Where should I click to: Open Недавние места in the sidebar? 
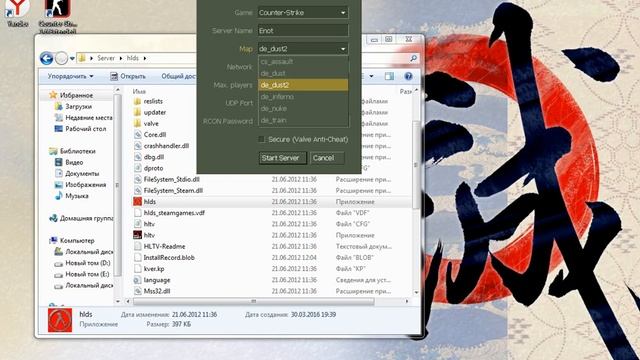pyautogui.click(x=89, y=118)
